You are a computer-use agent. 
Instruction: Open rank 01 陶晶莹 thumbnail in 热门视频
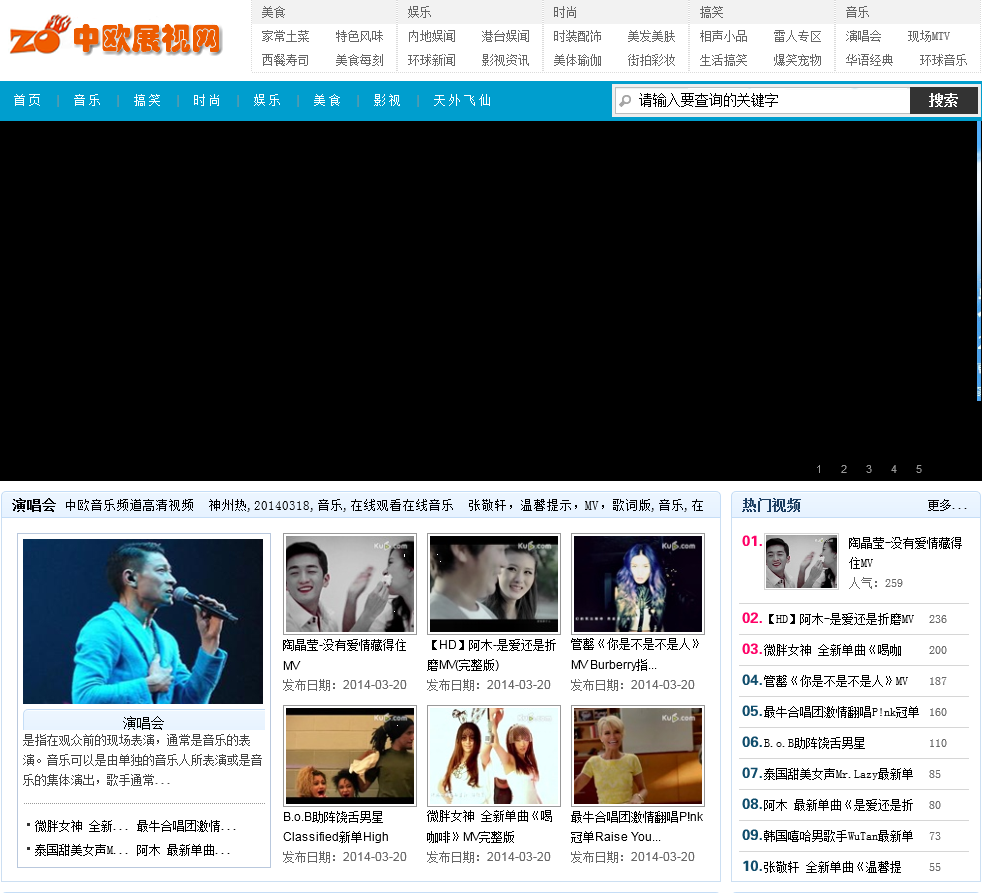pos(801,562)
